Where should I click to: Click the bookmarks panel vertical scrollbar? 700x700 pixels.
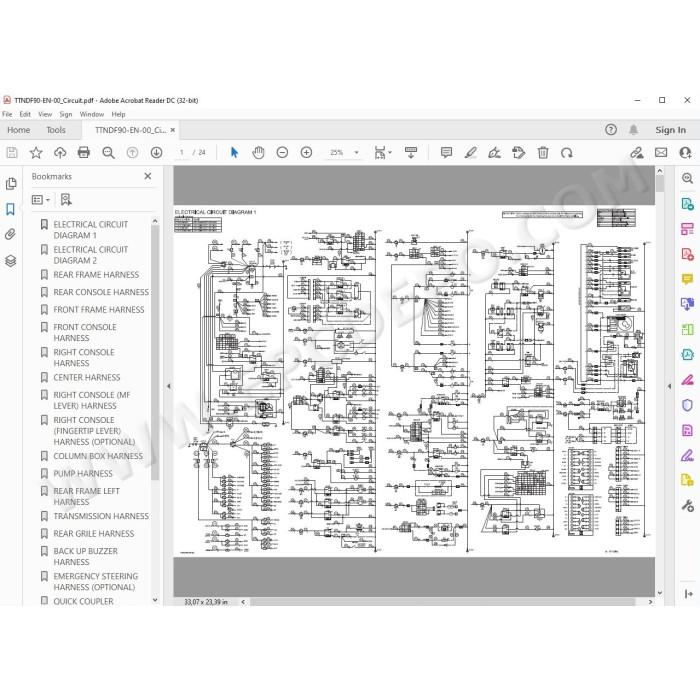pyautogui.click(x=155, y=353)
